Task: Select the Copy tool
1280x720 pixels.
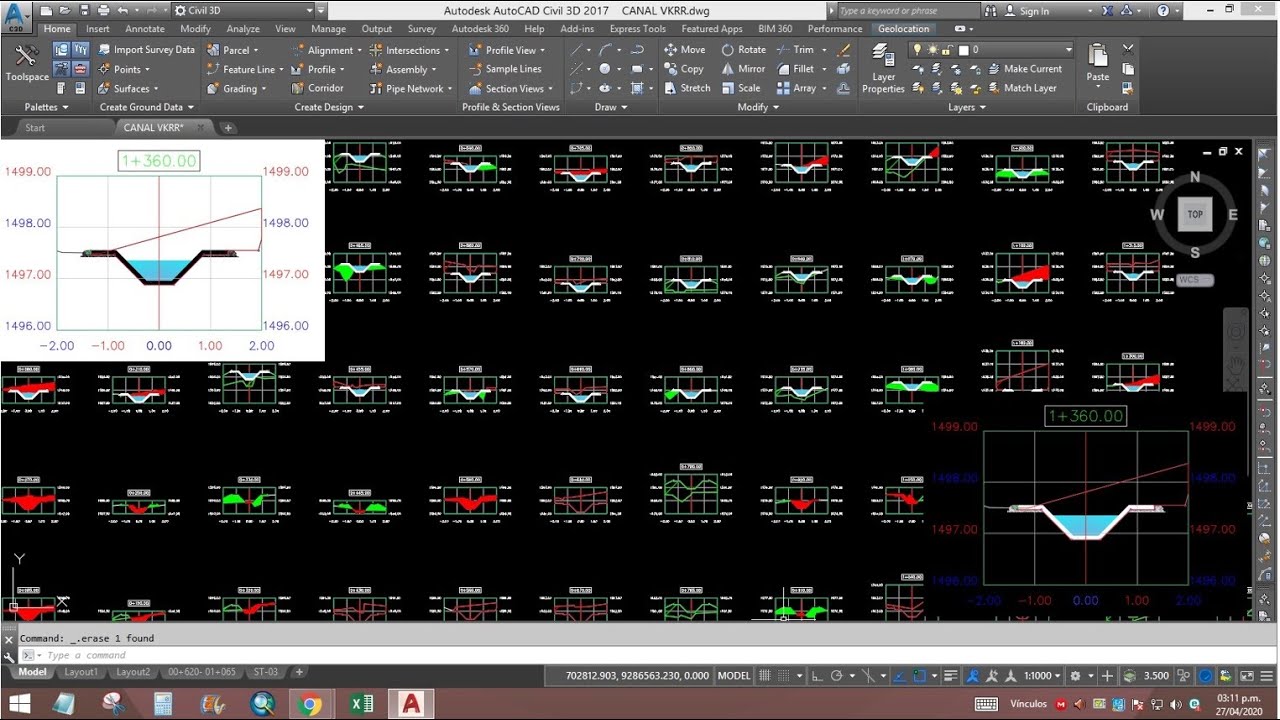Action: [684, 69]
